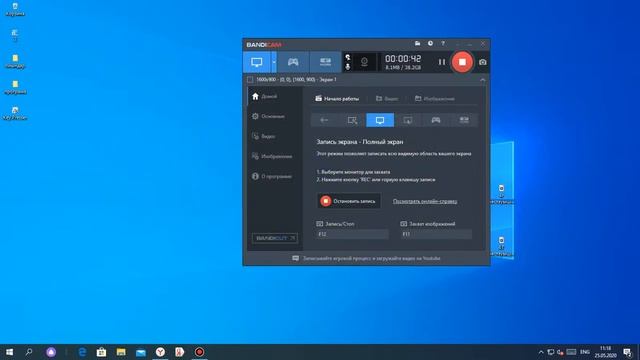
Task: Open the scheduled recording clock icon
Action: [x=430, y=43]
